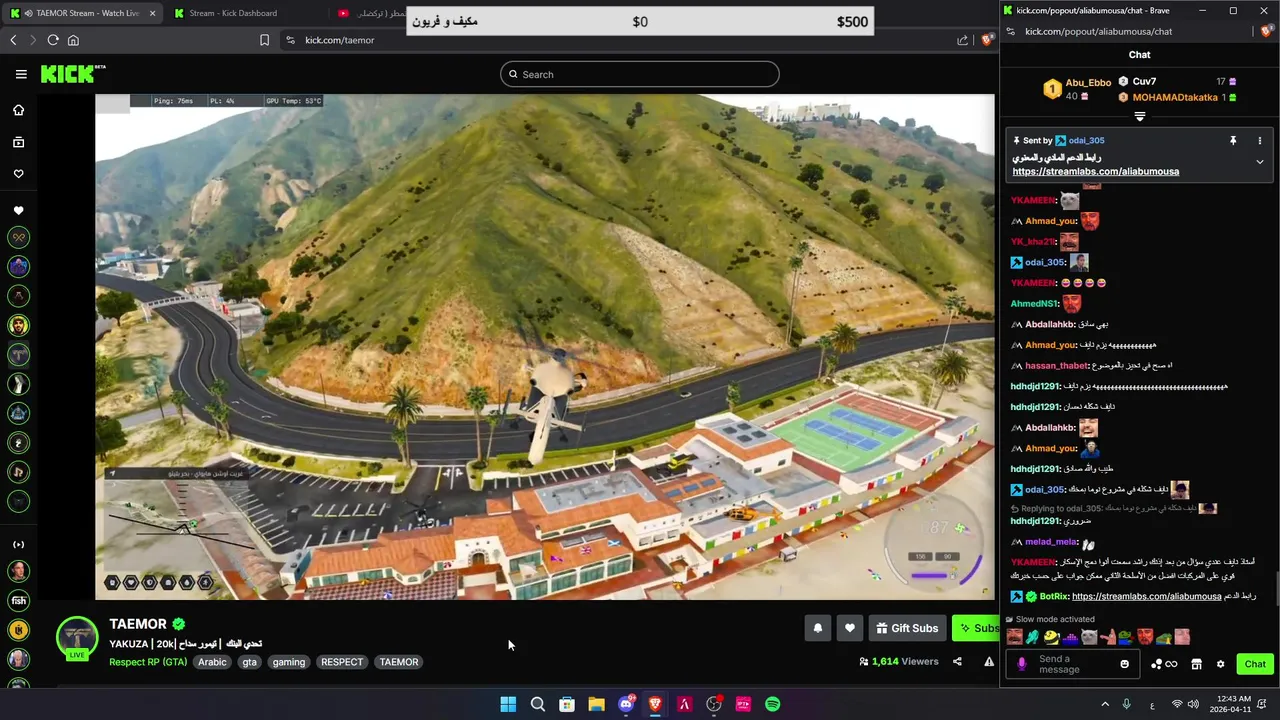Unpin the pinned chat message
Image resolution: width=1280 pixels, height=720 pixels.
[1233, 141]
